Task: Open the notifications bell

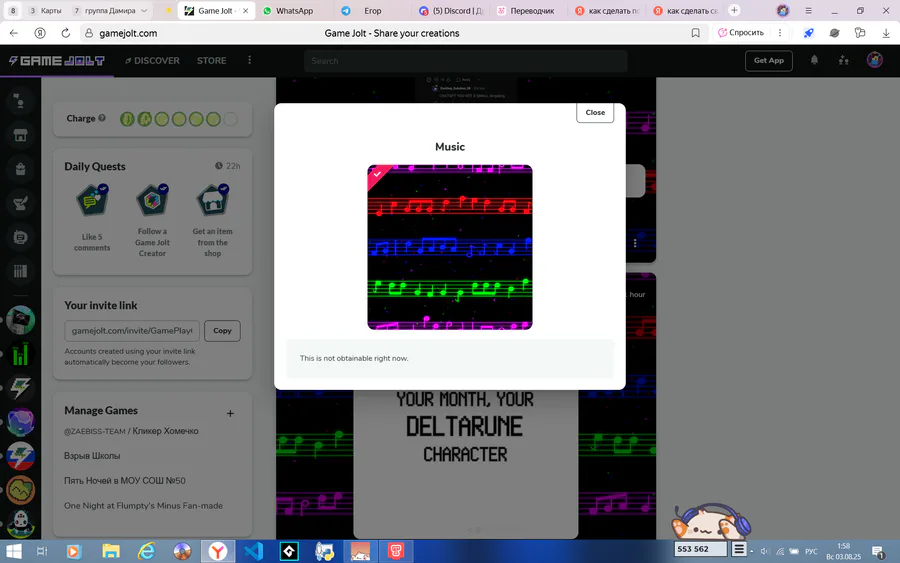Action: [x=814, y=60]
